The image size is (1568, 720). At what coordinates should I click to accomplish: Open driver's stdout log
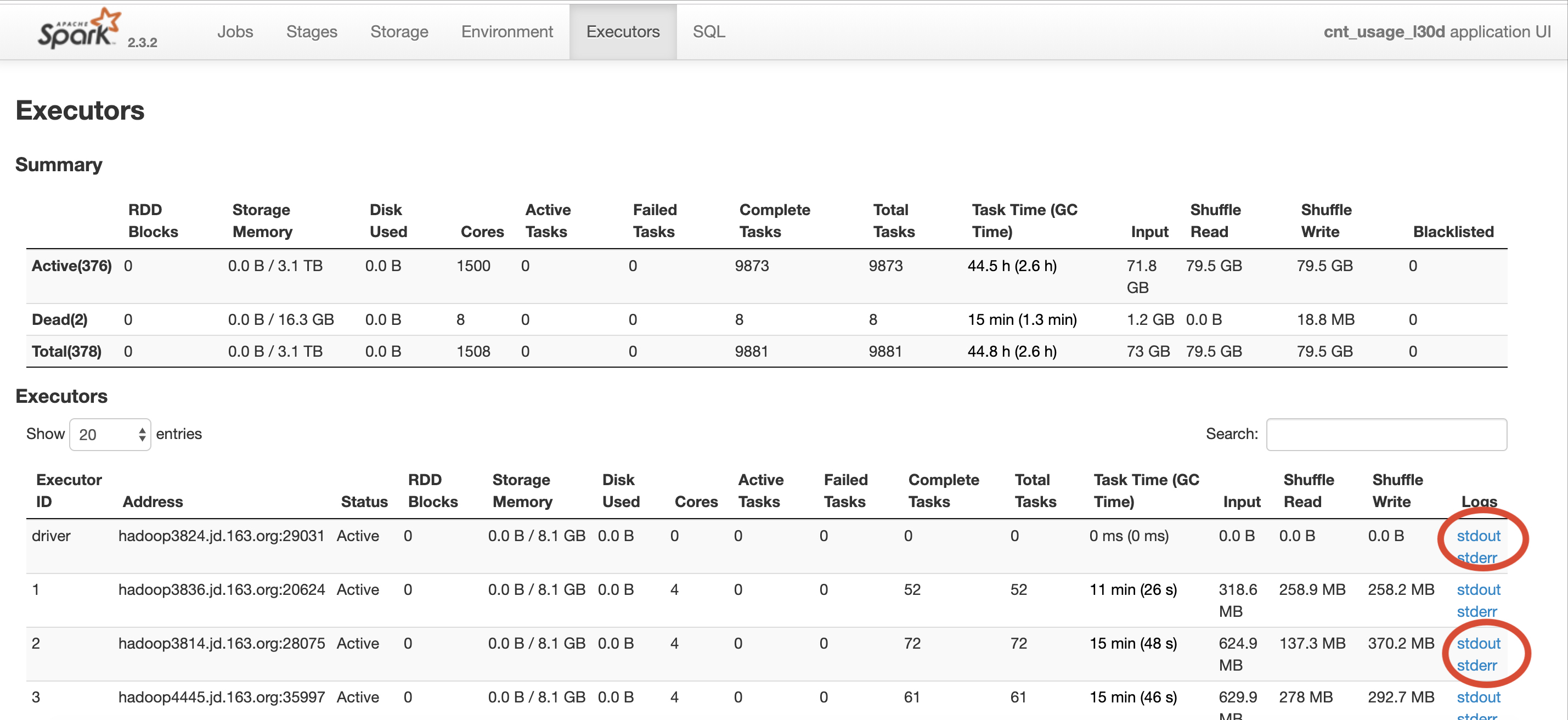(1478, 536)
